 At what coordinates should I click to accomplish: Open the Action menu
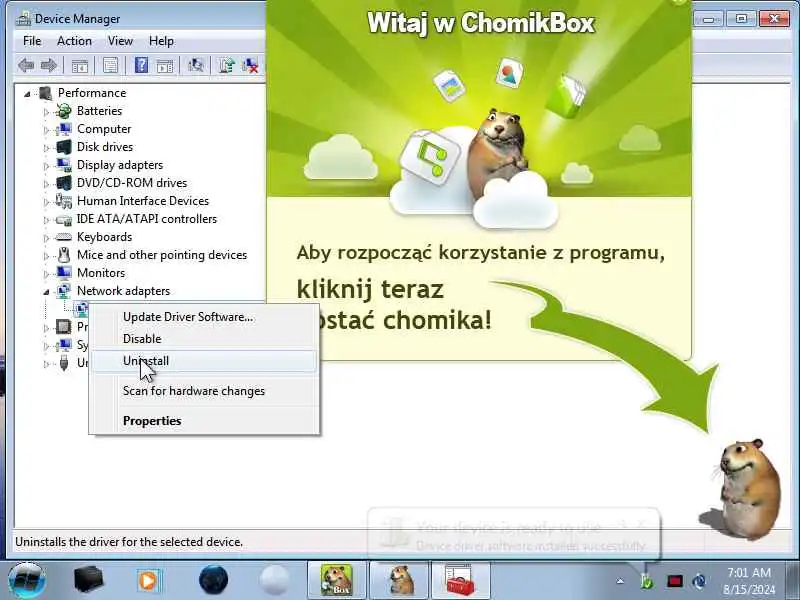(x=74, y=41)
